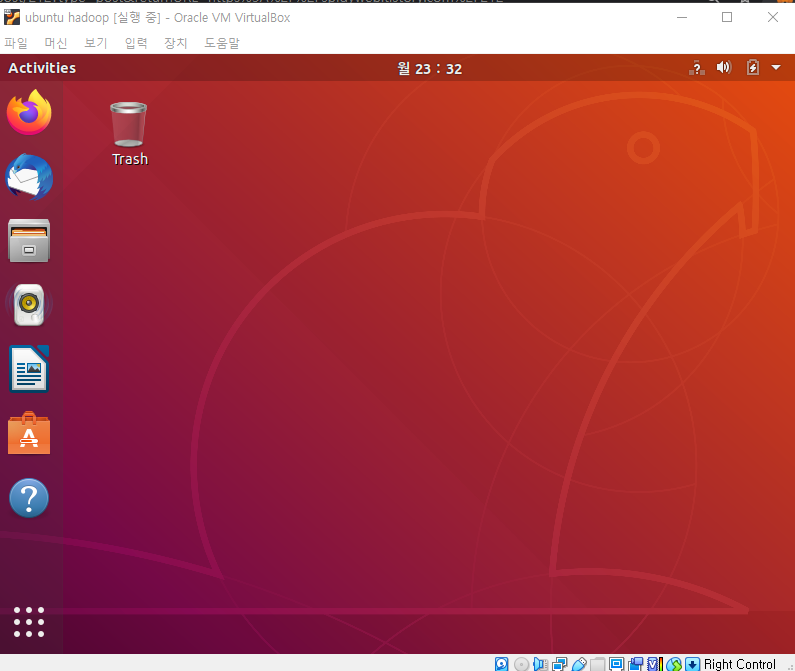795x671 pixels.
Task: Open the 도움말 menu in VirtualBox
Action: click(222, 43)
